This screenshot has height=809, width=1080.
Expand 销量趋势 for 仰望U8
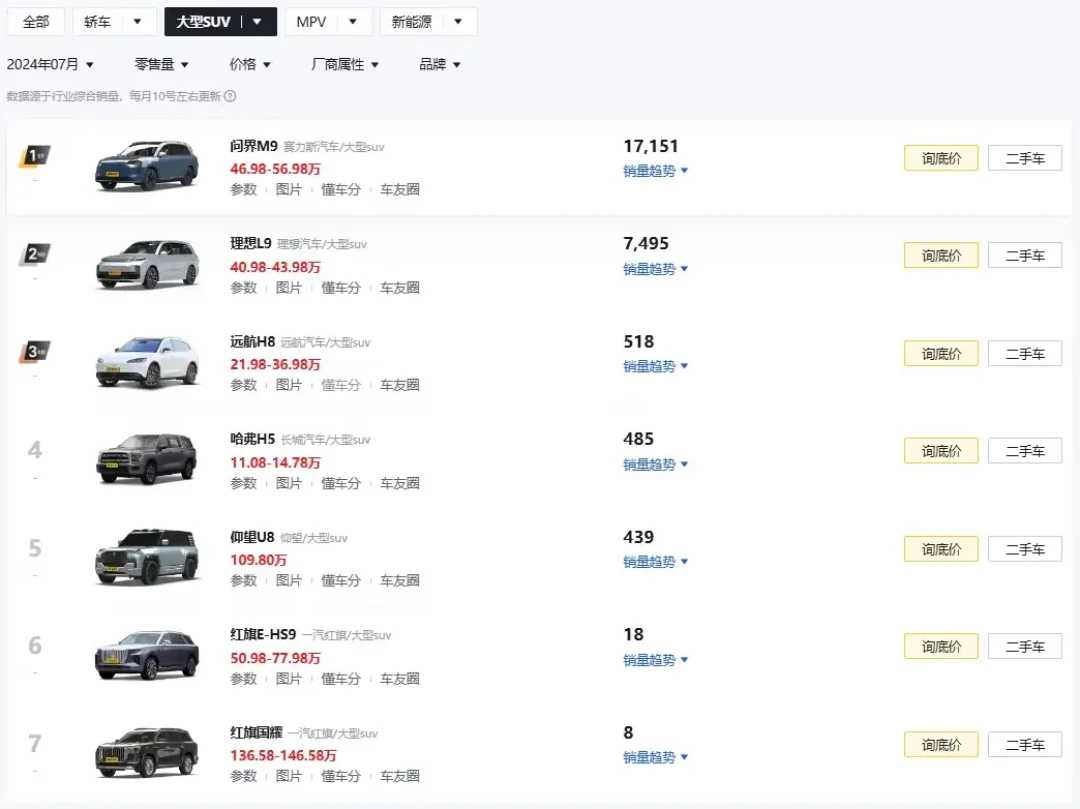click(655, 562)
